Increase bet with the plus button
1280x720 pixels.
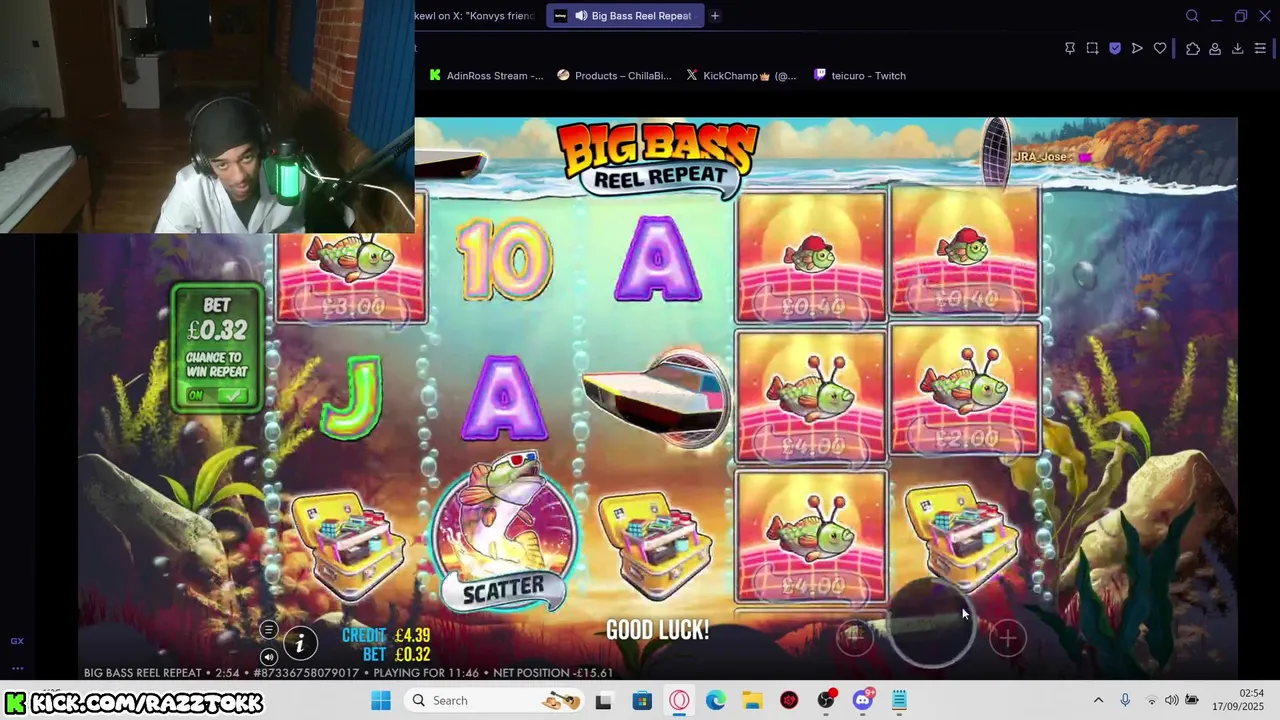pos(1007,639)
